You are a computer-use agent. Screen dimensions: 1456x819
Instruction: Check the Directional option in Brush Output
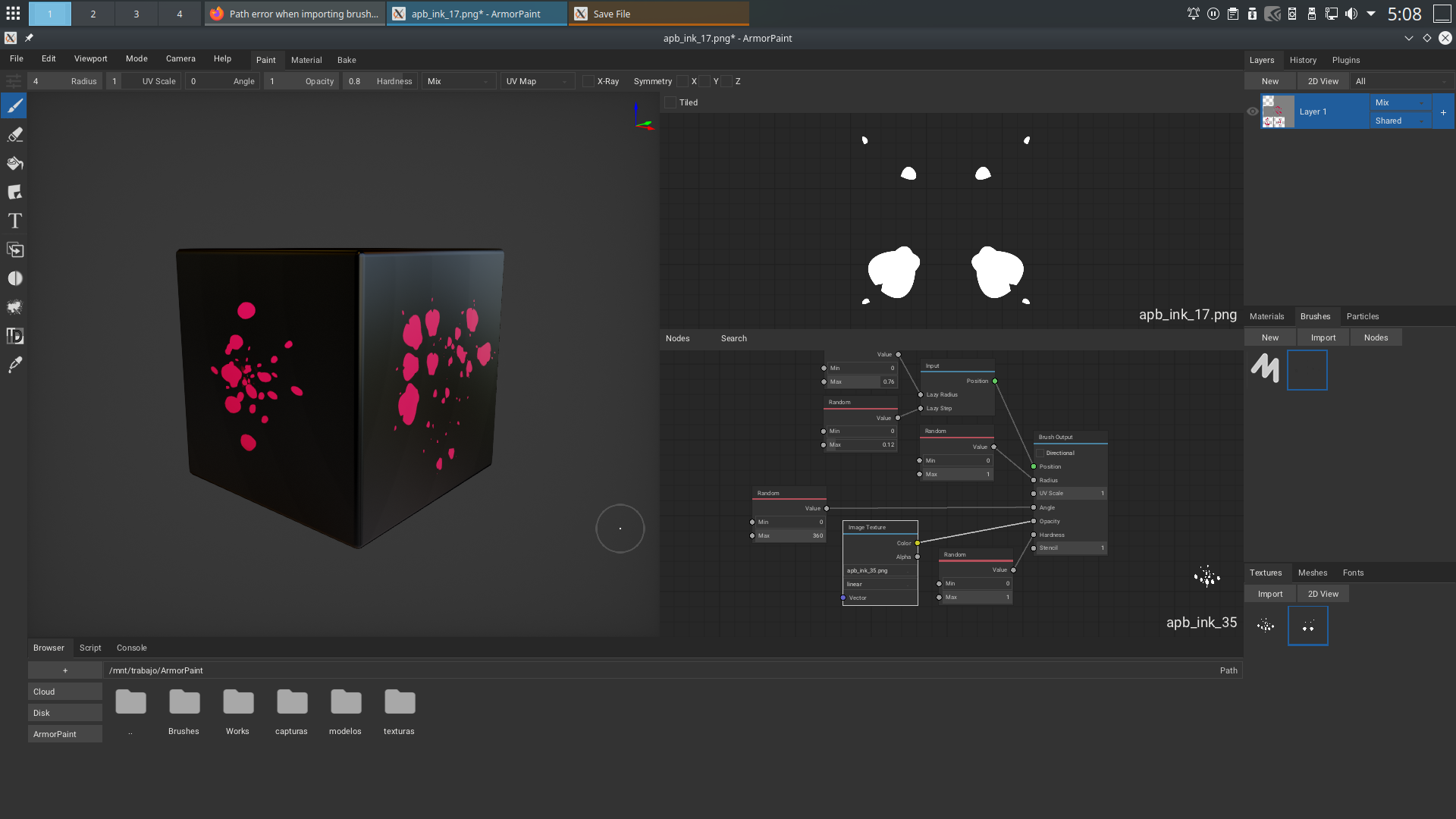point(1040,453)
